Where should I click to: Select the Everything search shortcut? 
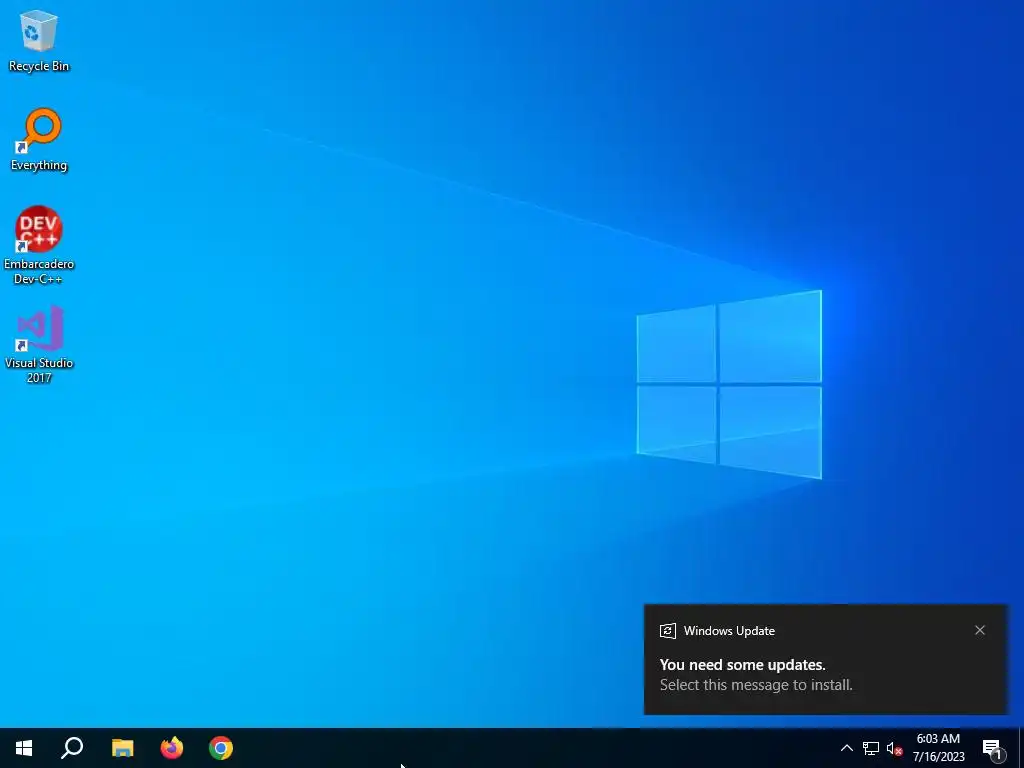click(39, 140)
